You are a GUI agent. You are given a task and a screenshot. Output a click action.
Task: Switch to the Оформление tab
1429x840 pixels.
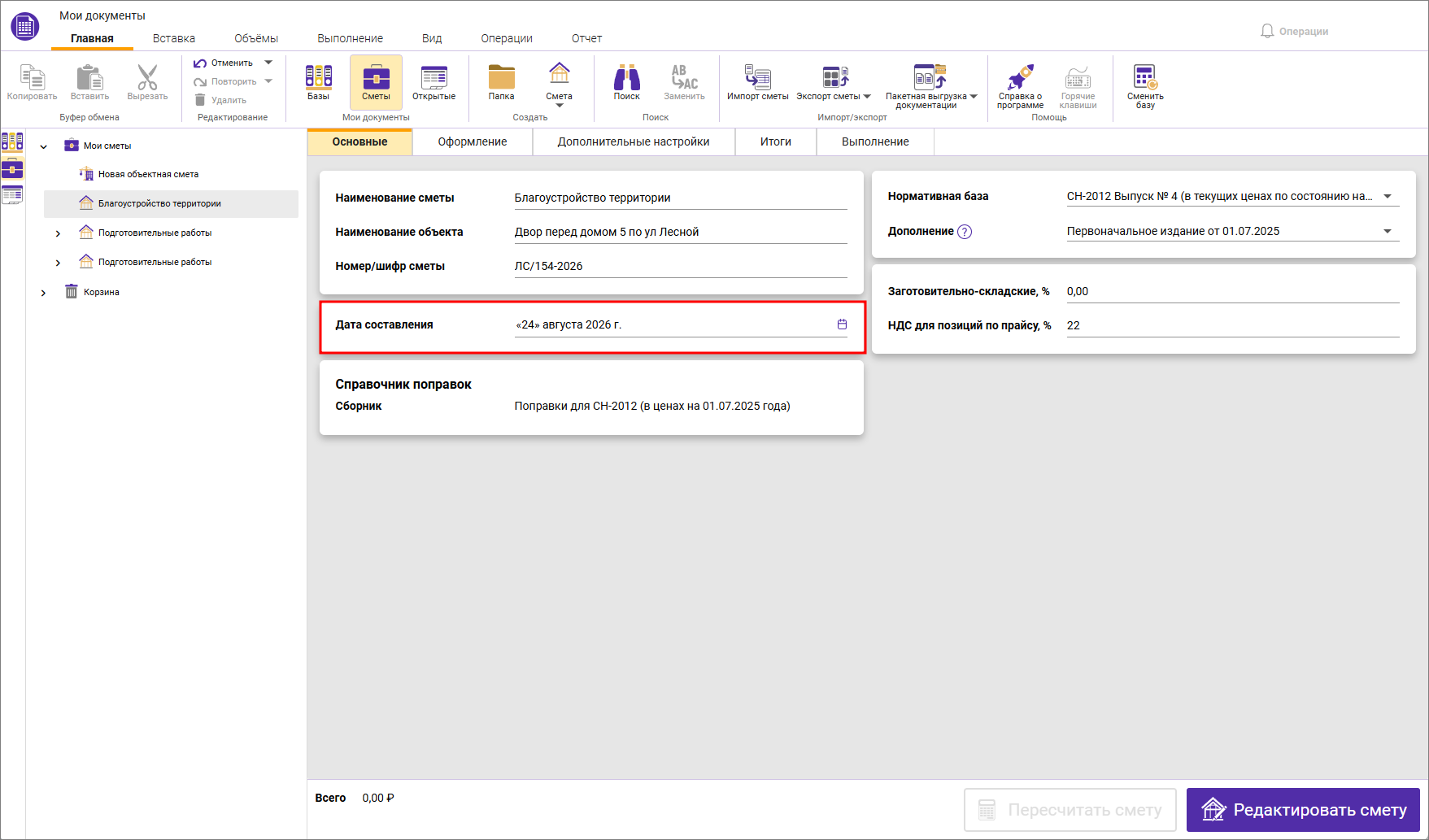473,141
